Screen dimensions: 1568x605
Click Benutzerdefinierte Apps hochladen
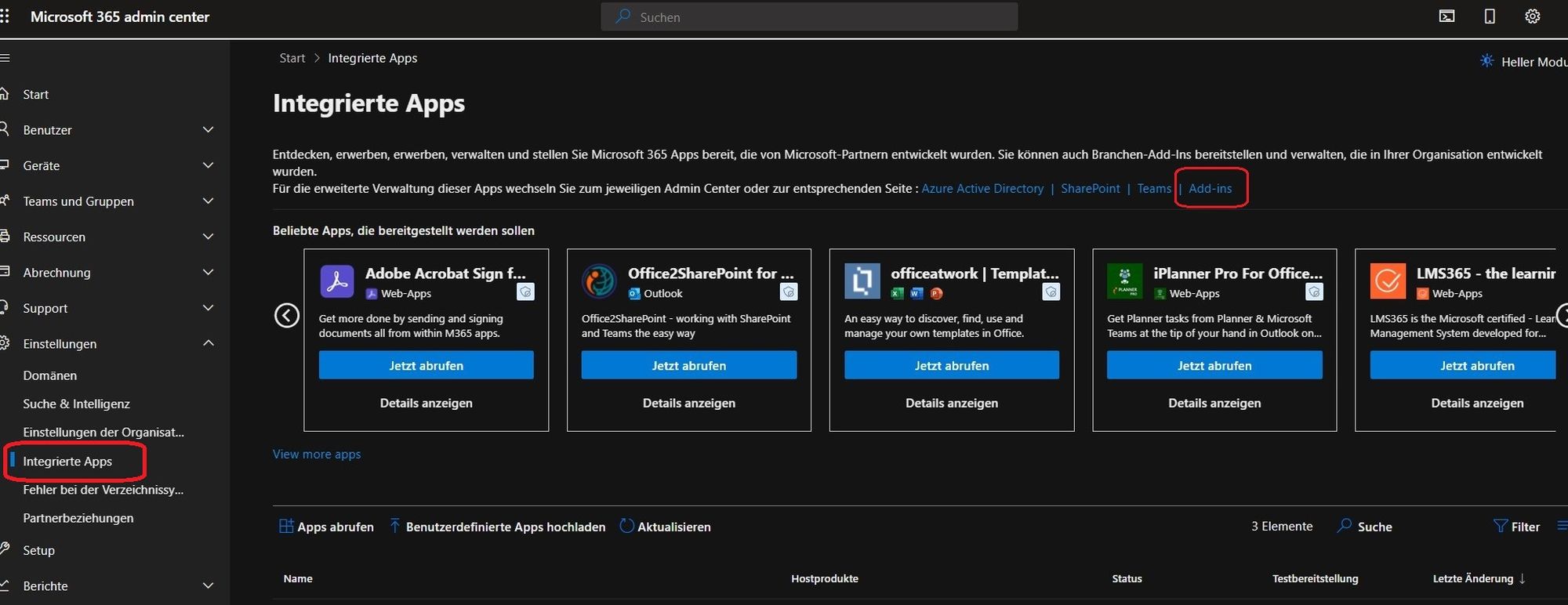(x=505, y=527)
